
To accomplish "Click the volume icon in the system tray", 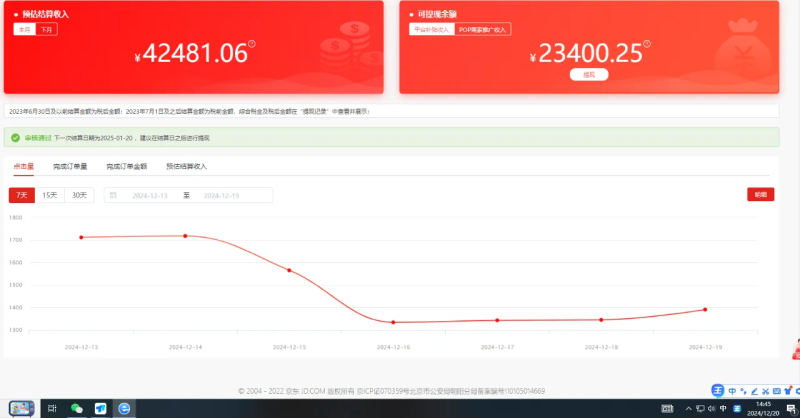I will (711, 408).
